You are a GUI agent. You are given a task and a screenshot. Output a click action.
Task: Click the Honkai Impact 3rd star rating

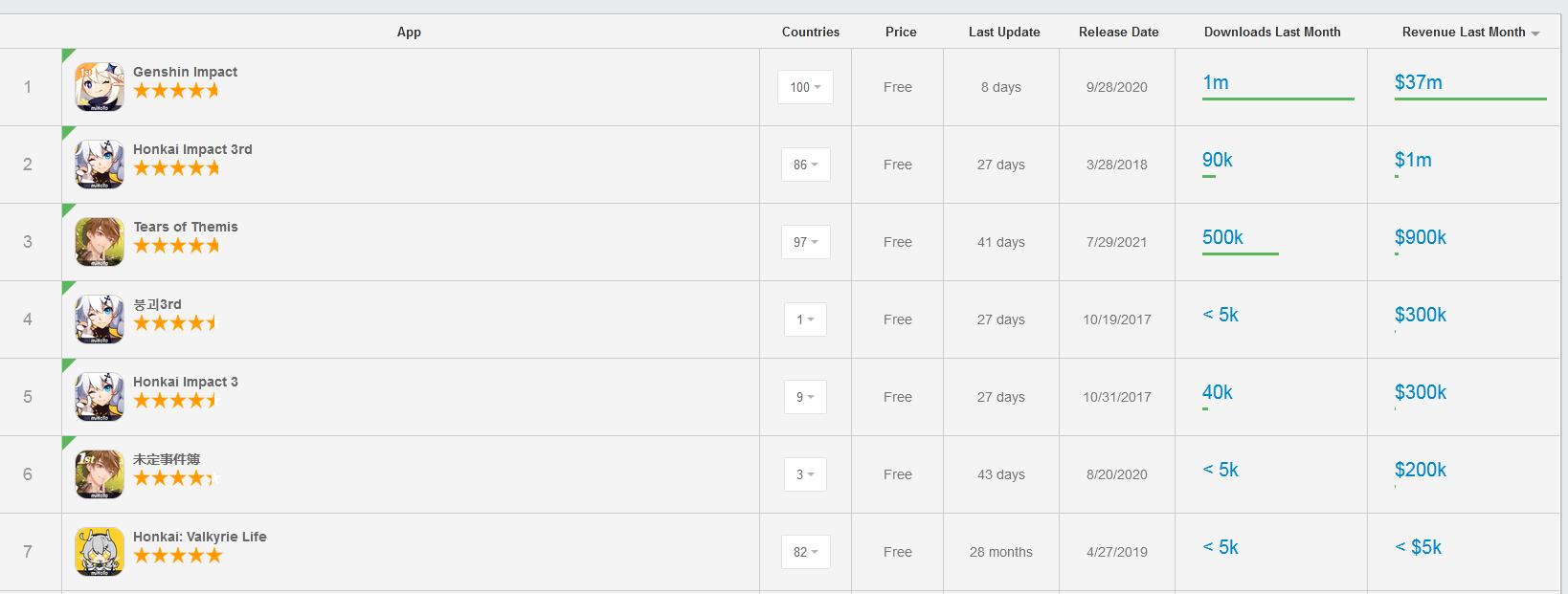[x=176, y=168]
